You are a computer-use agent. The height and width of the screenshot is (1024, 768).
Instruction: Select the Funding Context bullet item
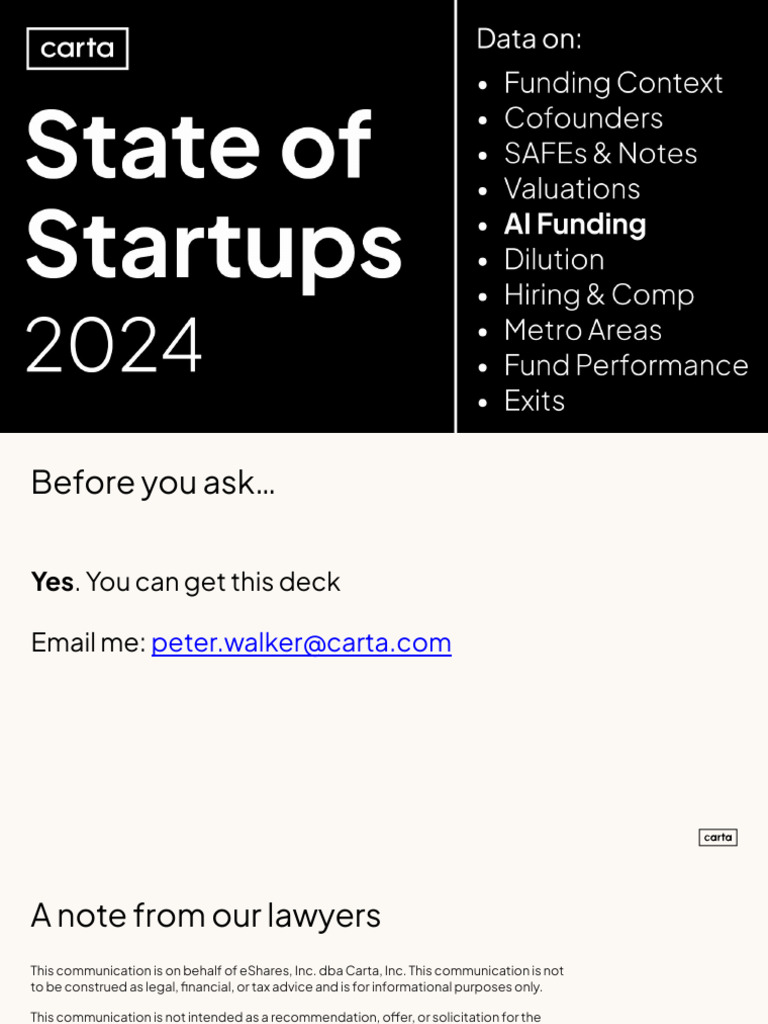(x=612, y=82)
